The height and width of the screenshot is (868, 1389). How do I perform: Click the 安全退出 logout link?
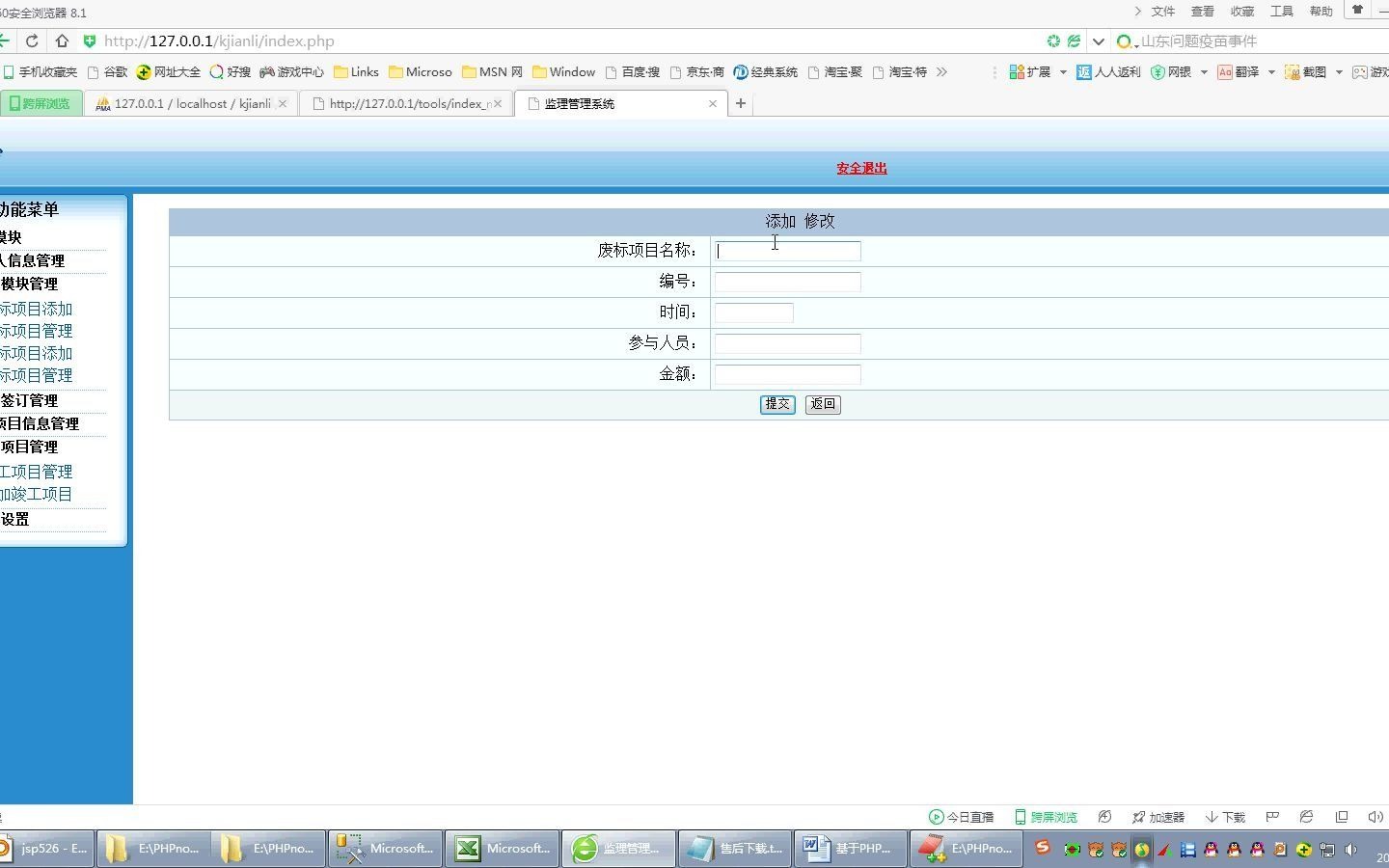861,168
